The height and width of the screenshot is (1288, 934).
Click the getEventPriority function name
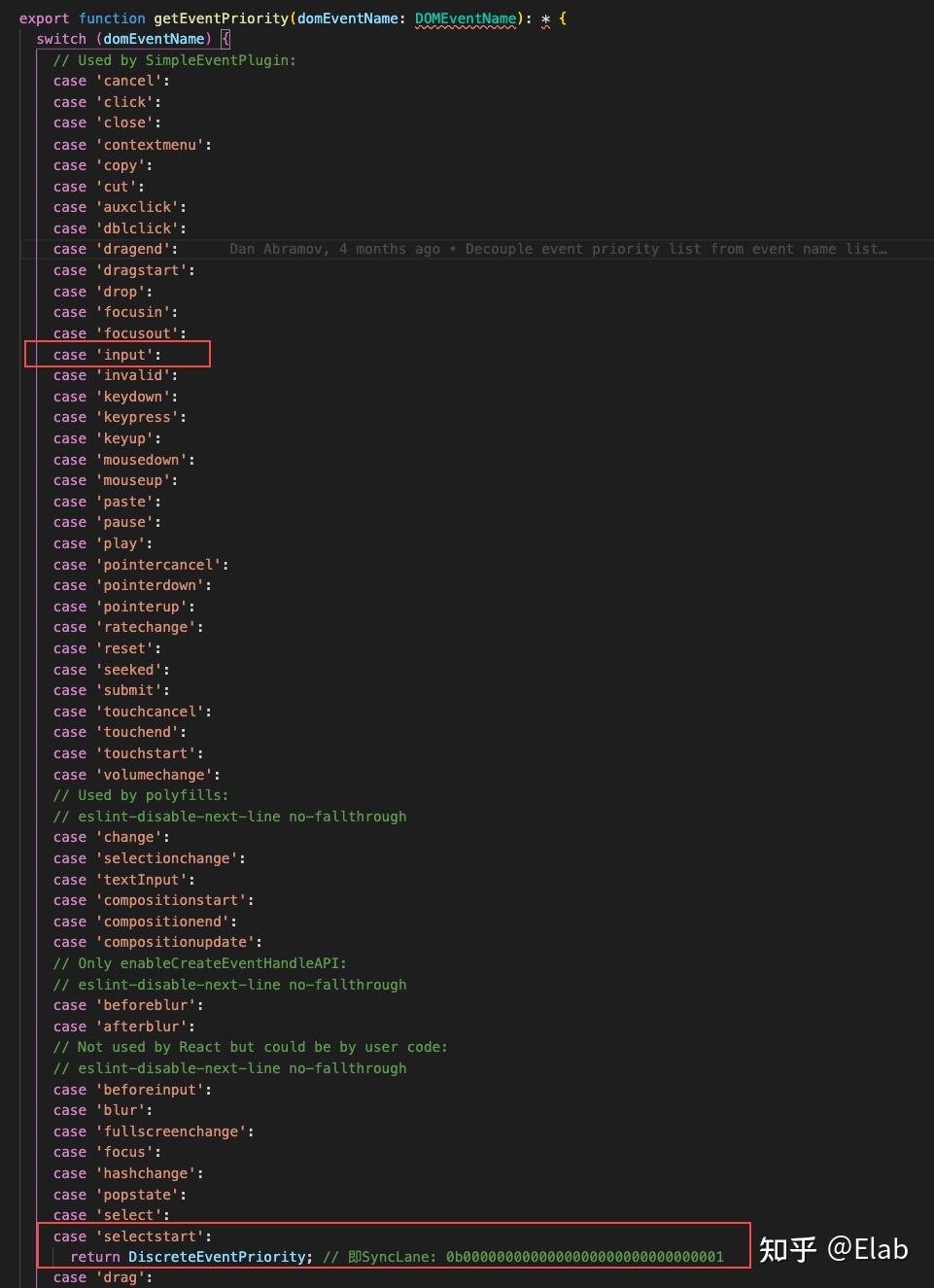tap(221, 18)
